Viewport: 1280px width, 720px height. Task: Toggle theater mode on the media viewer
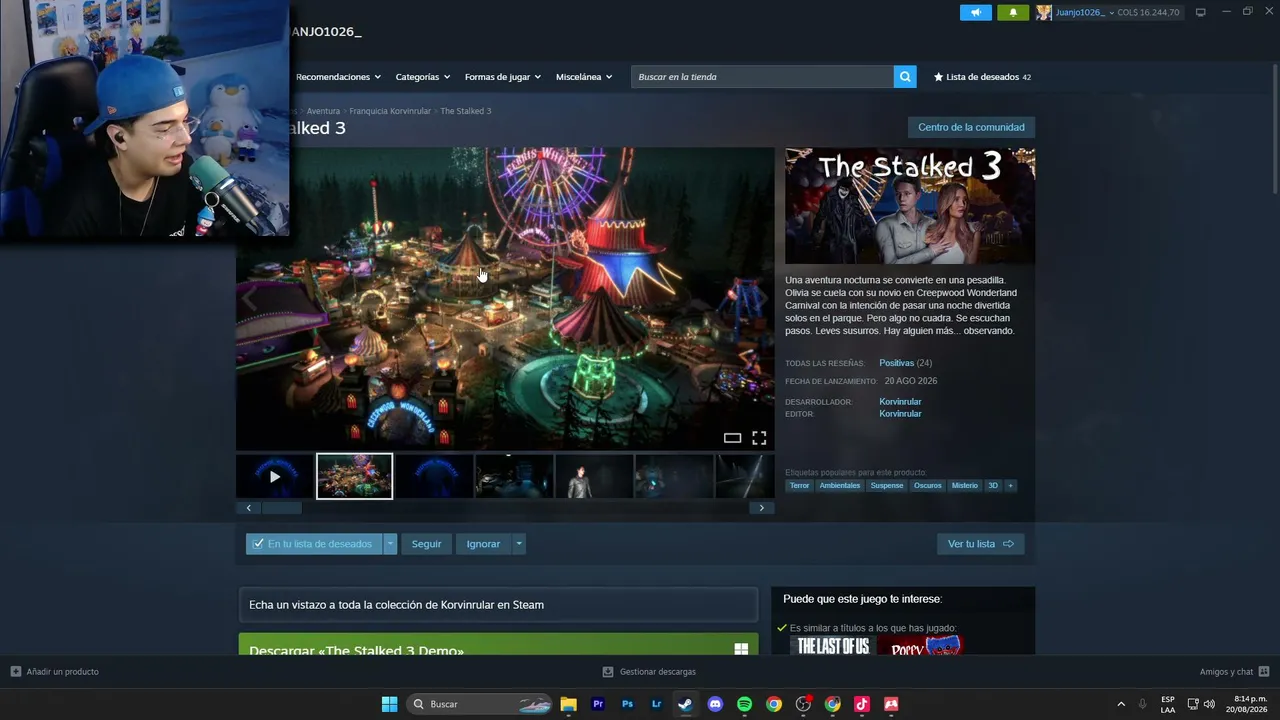click(x=732, y=438)
